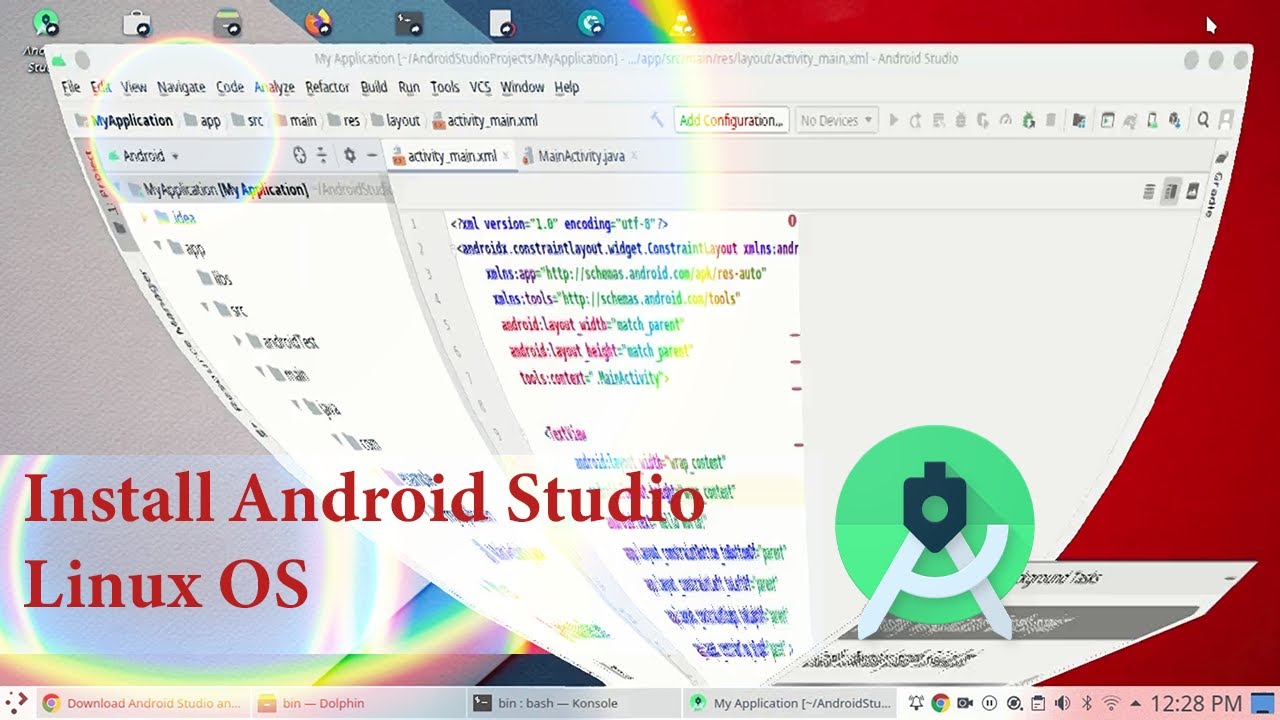Open the Refactor menu
The image size is (1280, 720).
coord(327,87)
